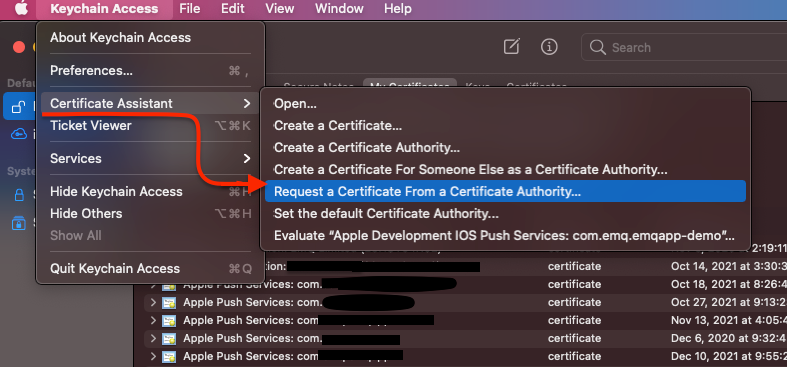This screenshot has width=787, height=367.
Task: Select the unlocked login keychain icon
Action: click(x=19, y=107)
